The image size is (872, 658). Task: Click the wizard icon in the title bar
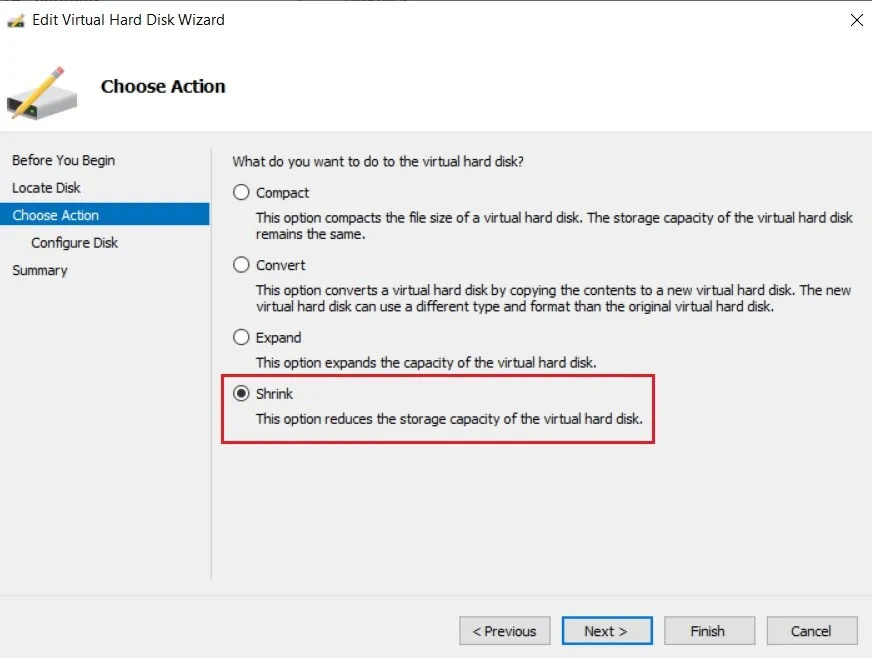pyautogui.click(x=16, y=20)
